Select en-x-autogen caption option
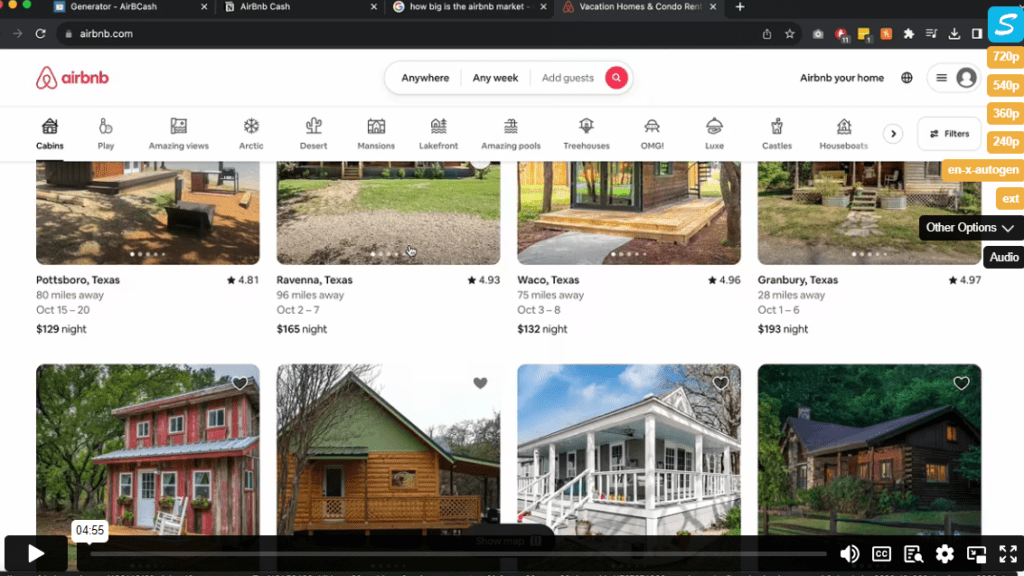The width and height of the screenshot is (1024, 576). (983, 170)
